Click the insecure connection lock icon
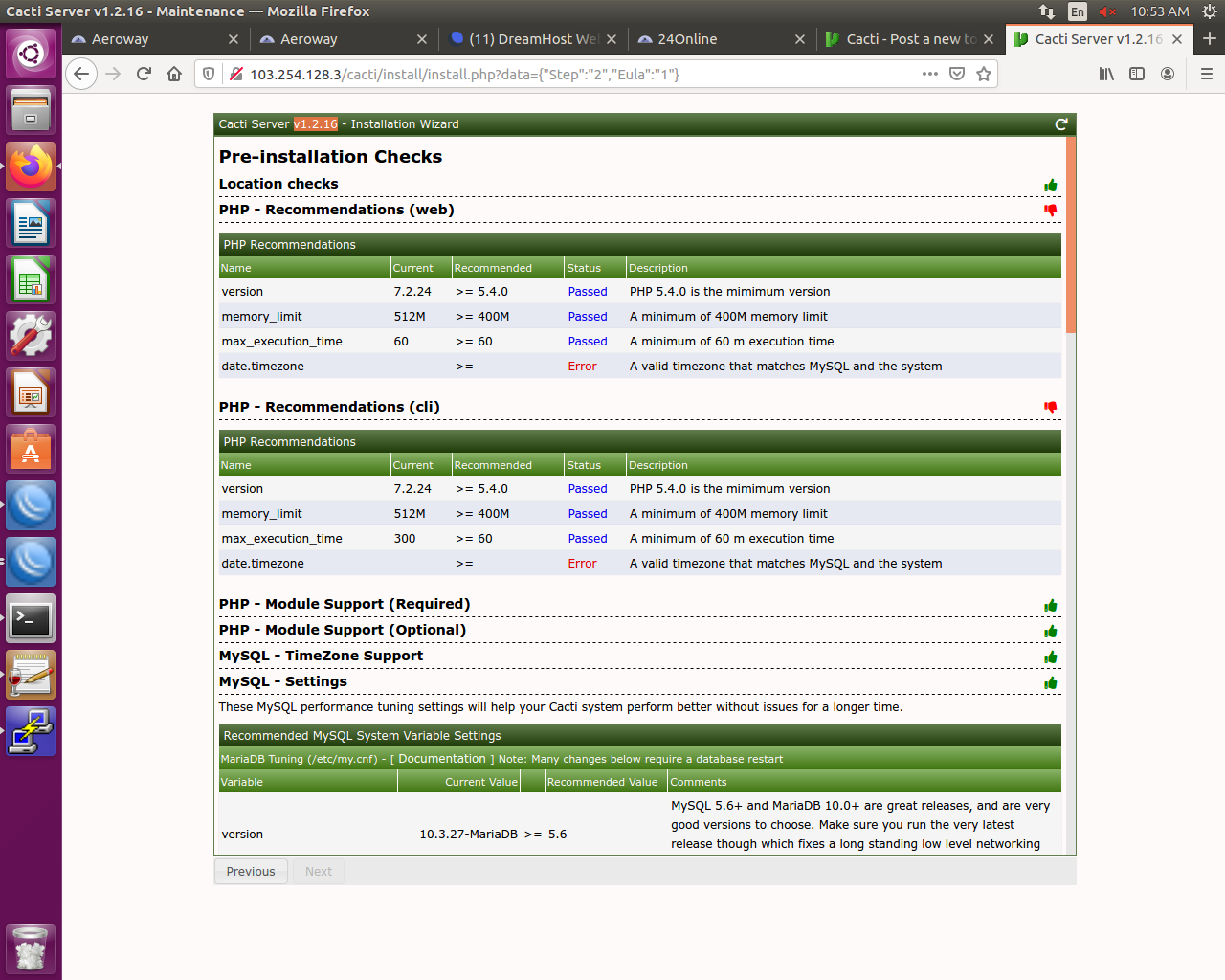 point(235,74)
